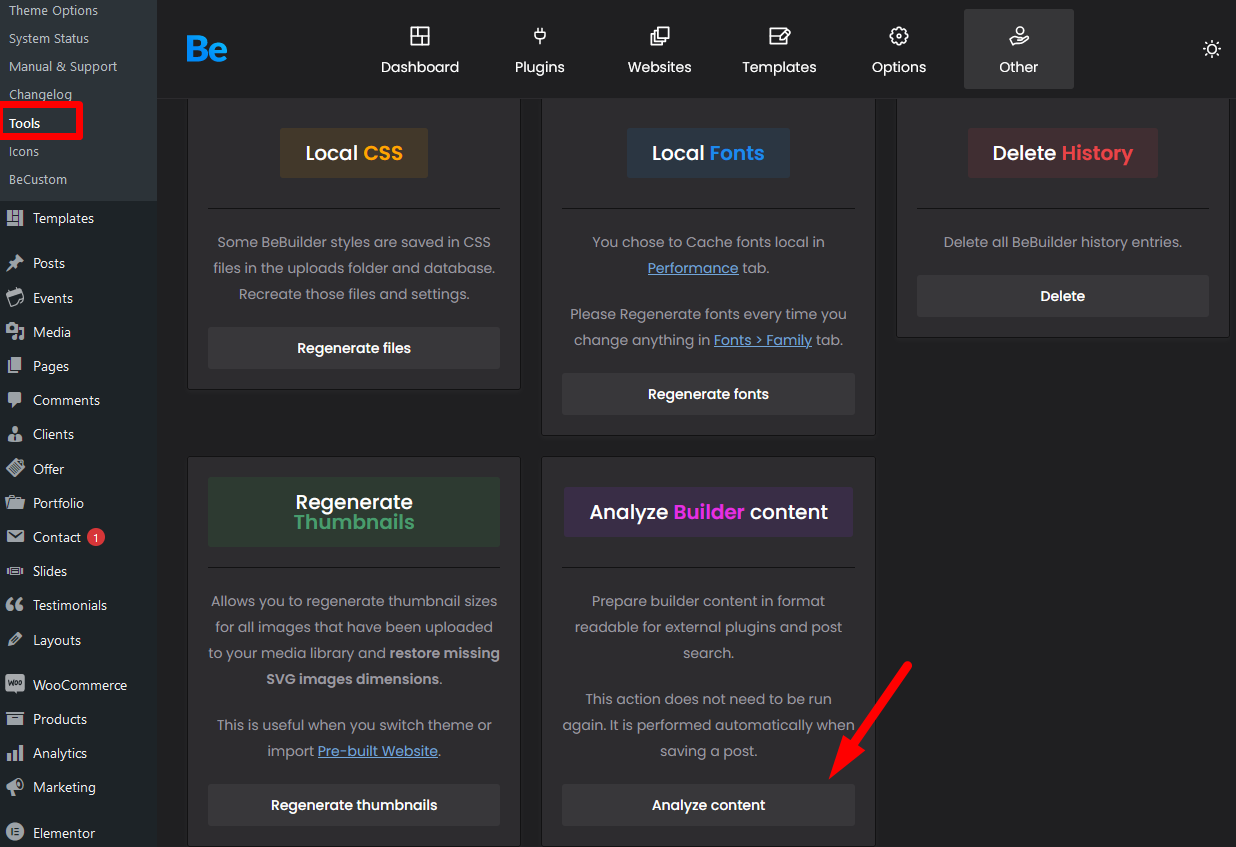
Task: Click the Clients person icon
Action: point(15,434)
